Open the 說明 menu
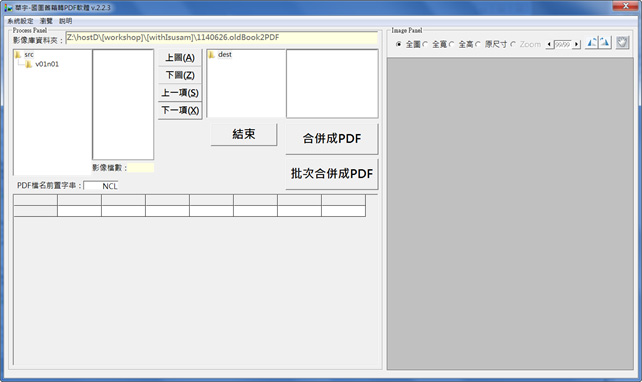 (x=66, y=21)
